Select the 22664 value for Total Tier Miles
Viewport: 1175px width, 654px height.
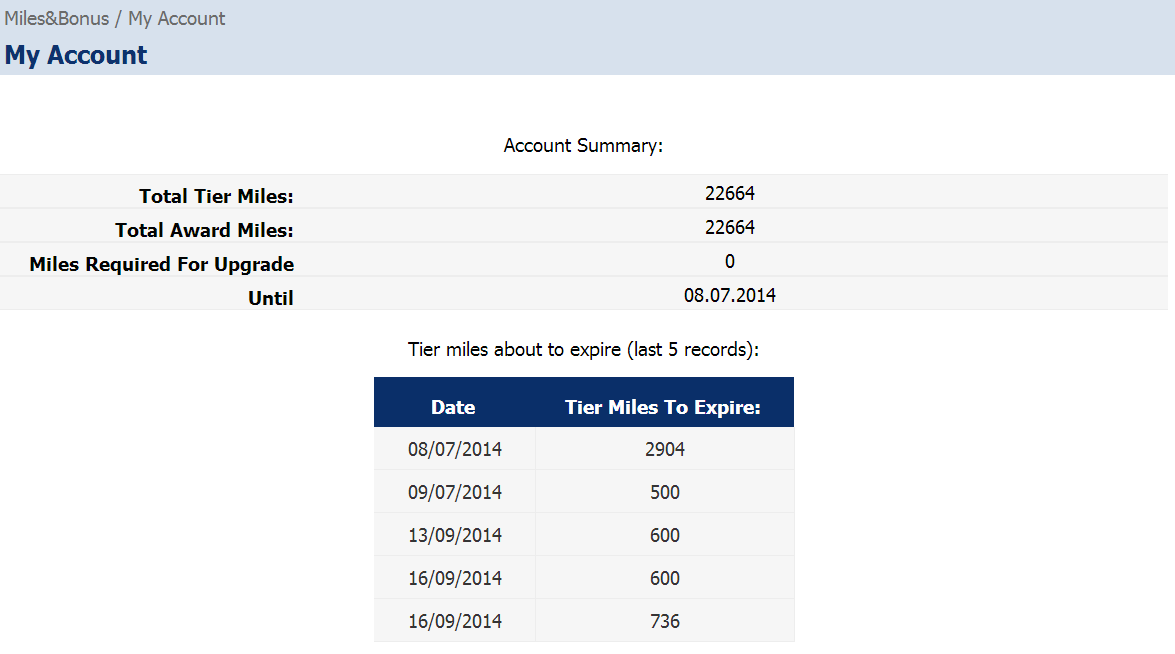(x=729, y=193)
